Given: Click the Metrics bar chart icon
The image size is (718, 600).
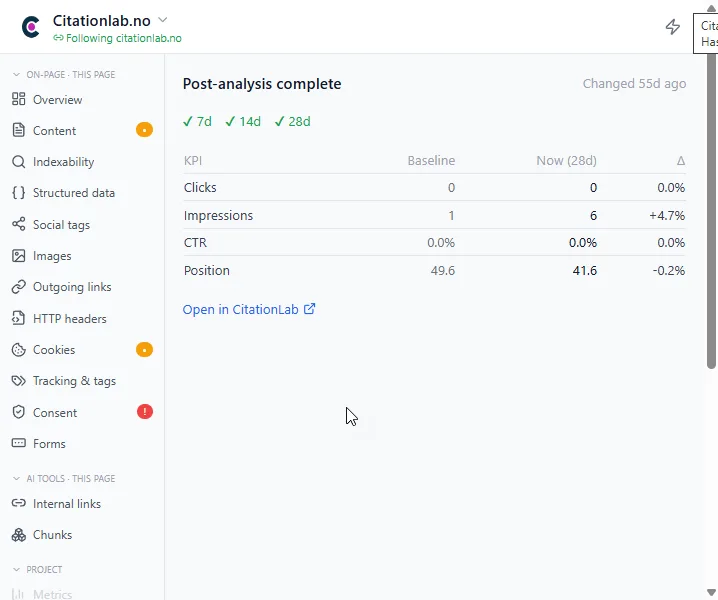Looking at the screenshot, I should [x=18, y=594].
